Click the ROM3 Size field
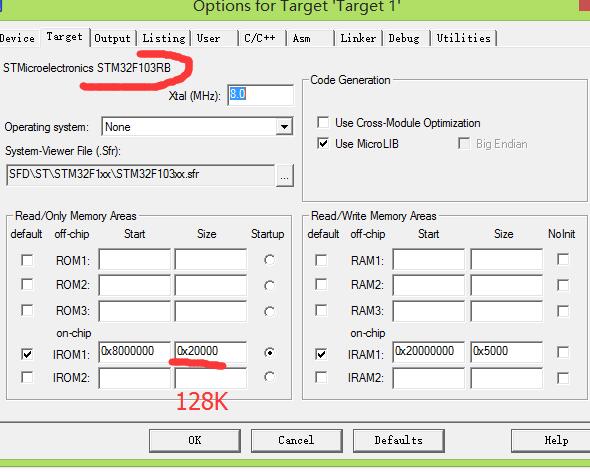590x472 pixels. pyautogui.click(x=211, y=311)
